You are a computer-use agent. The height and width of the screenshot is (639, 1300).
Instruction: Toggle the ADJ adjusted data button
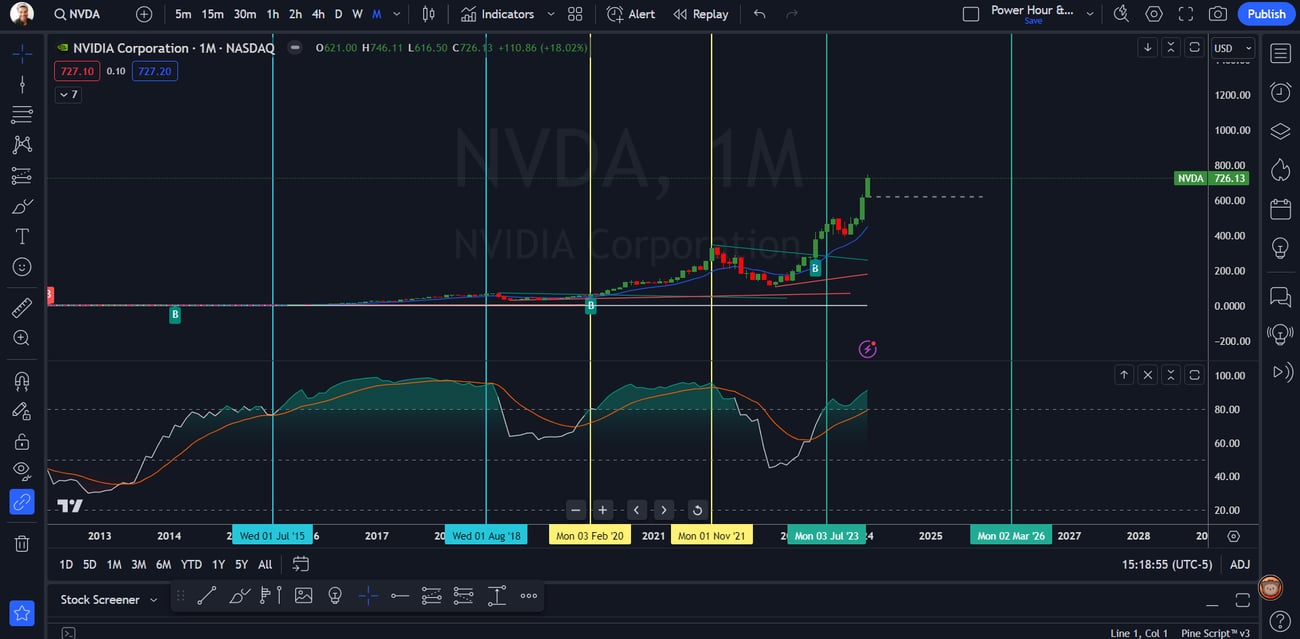click(1240, 564)
